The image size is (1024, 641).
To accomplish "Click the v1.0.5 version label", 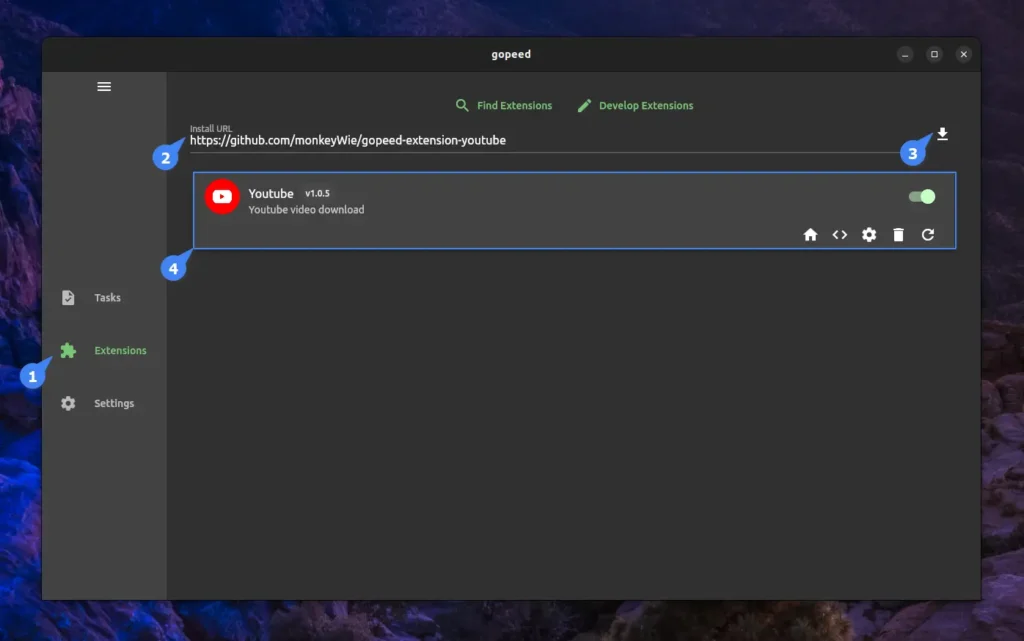I will (x=317, y=193).
